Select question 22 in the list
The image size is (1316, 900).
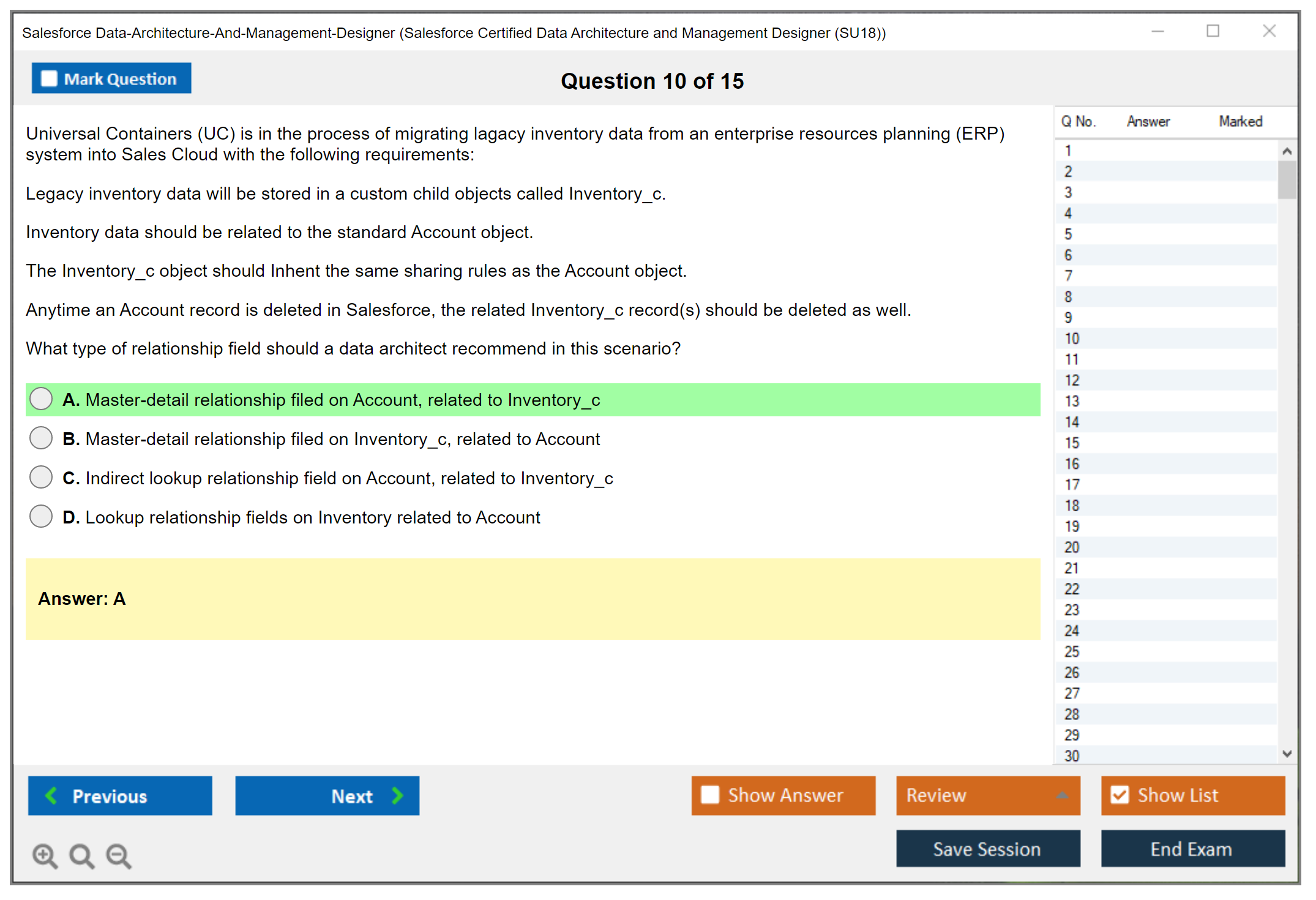tap(1072, 589)
